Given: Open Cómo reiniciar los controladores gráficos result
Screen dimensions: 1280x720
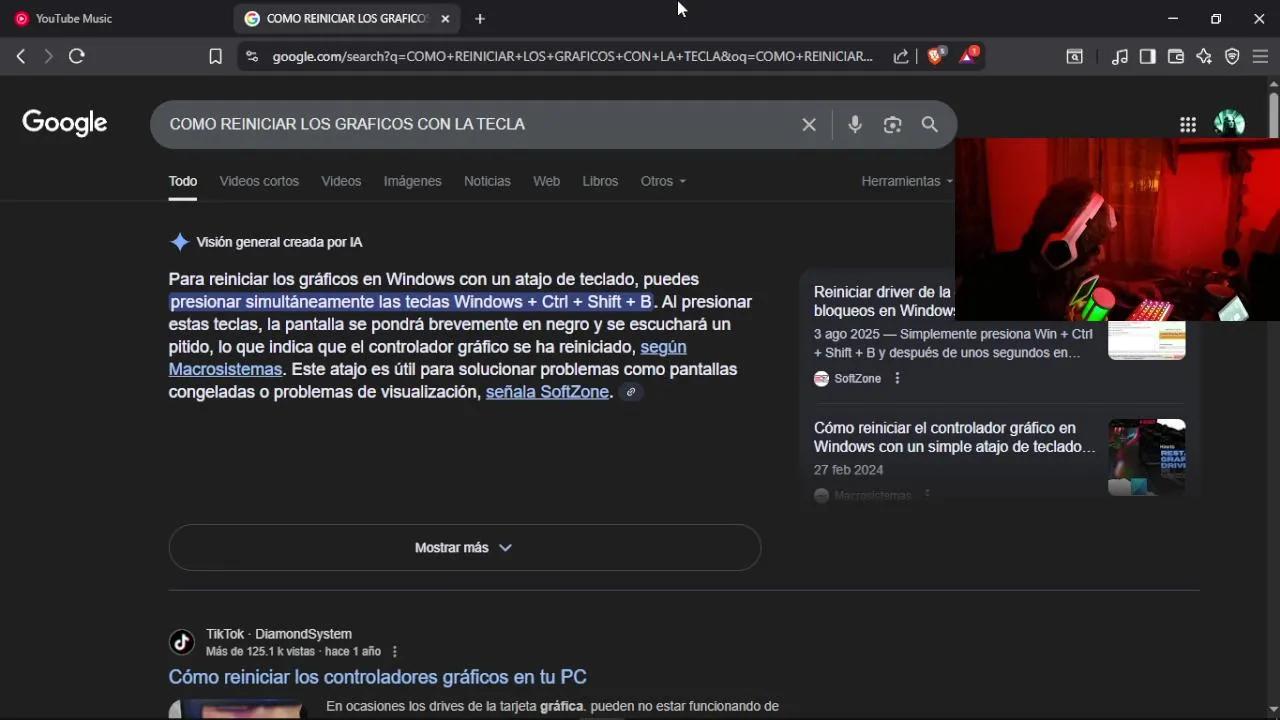Looking at the screenshot, I should (x=377, y=677).
